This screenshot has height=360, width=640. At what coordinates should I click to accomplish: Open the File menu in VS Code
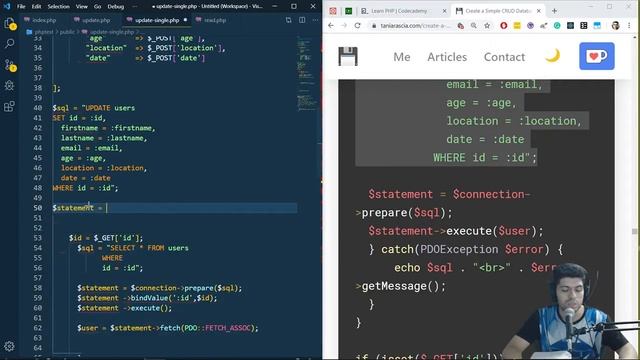pos(21,7)
